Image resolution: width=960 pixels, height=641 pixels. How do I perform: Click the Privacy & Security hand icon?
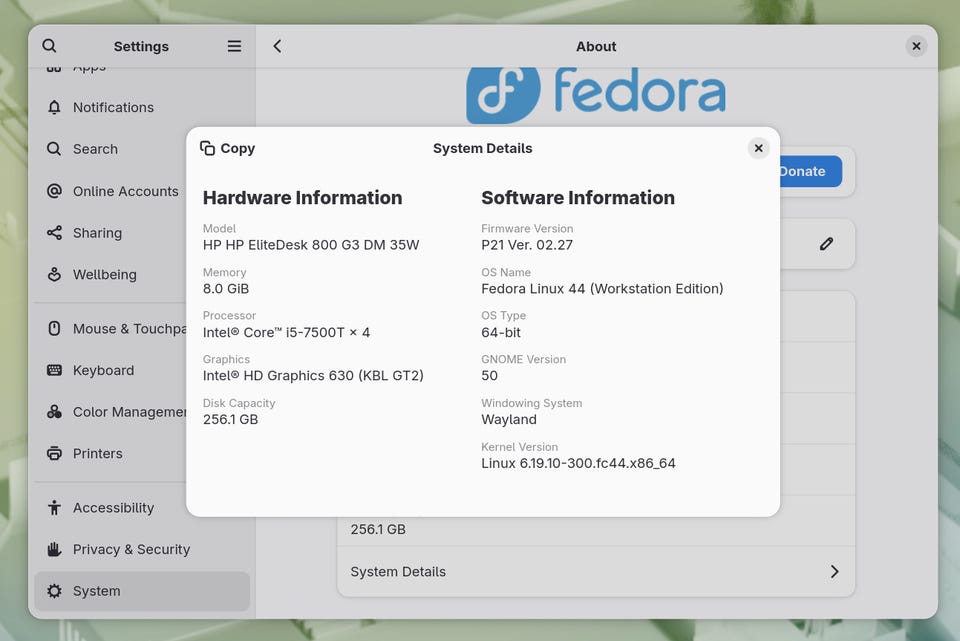coord(54,549)
